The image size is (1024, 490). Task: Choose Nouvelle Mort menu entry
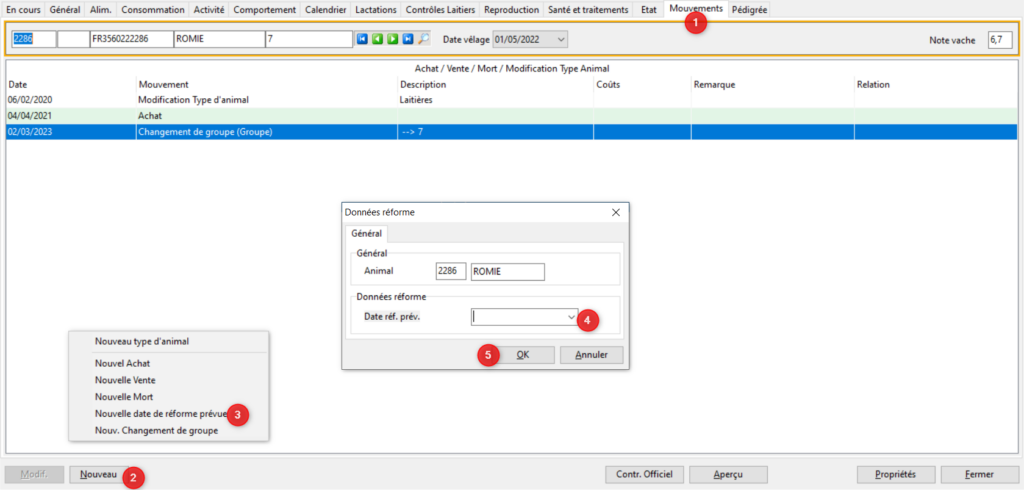point(124,397)
